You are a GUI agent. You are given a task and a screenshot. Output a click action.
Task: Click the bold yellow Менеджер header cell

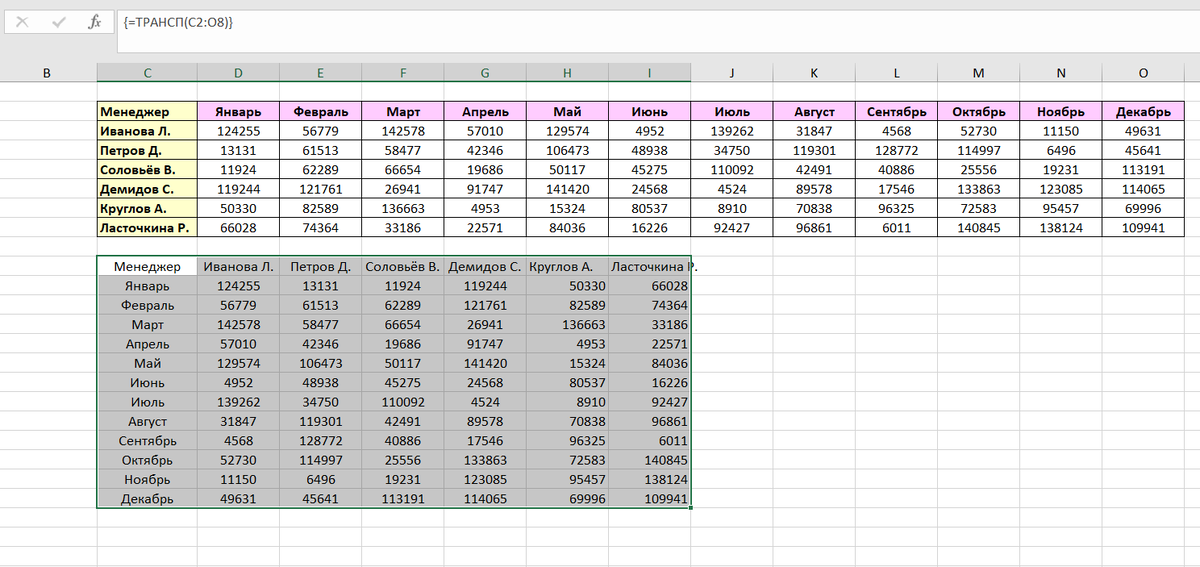pyautogui.click(x=147, y=112)
